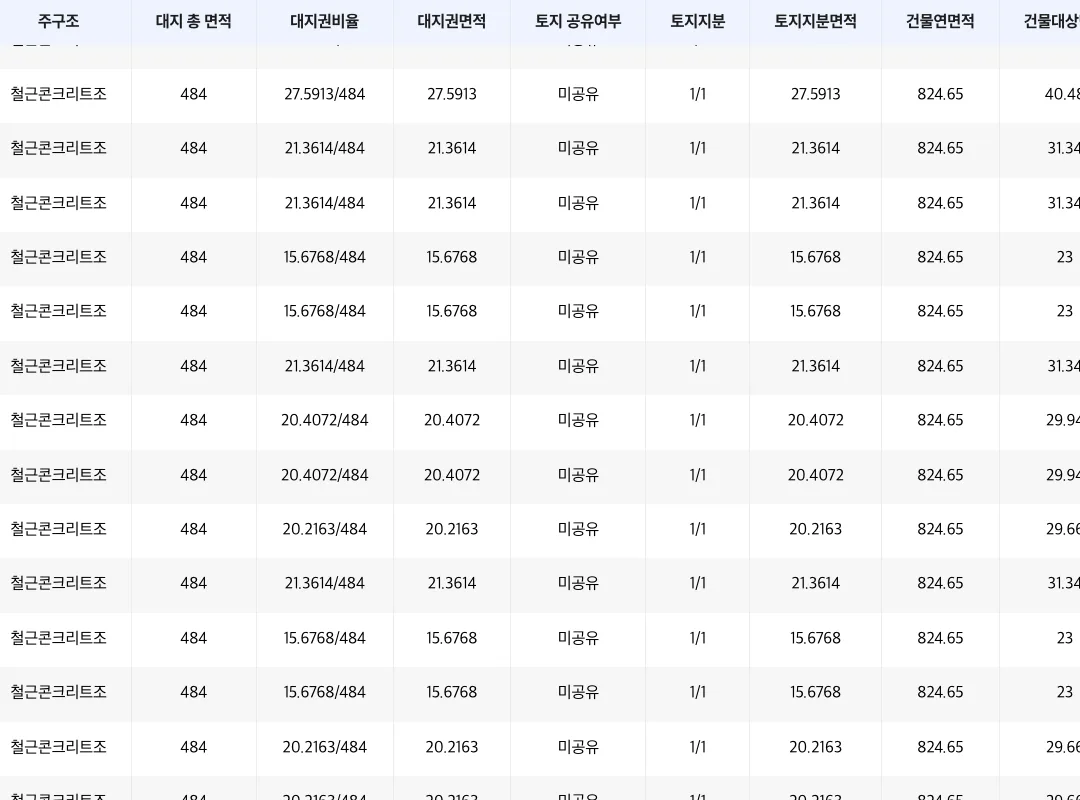Screen dimensions: 1080x800
Task: Select the 27.5913/484 ratio cell
Action: point(324,94)
